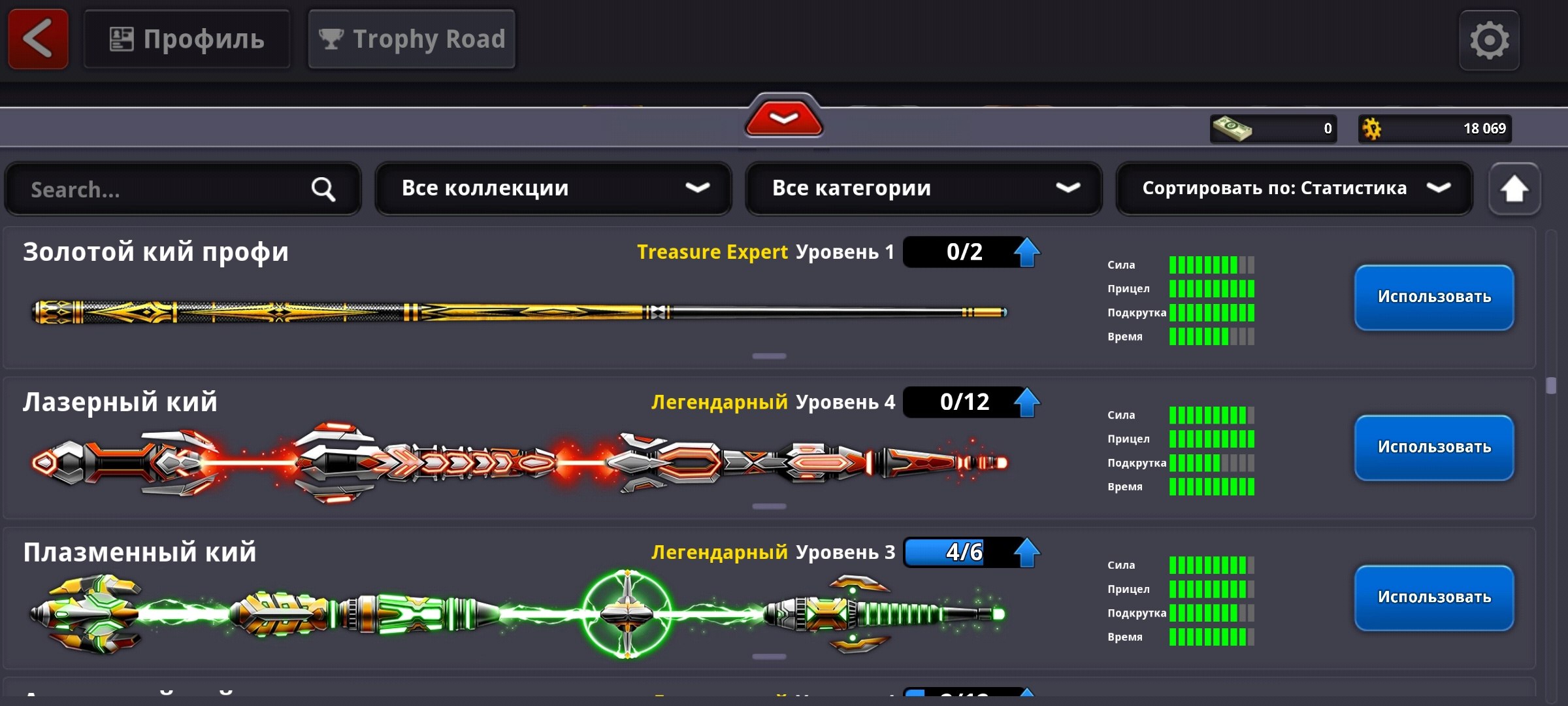Switch to the Профиль tab
The image size is (1568, 706).
pos(187,39)
